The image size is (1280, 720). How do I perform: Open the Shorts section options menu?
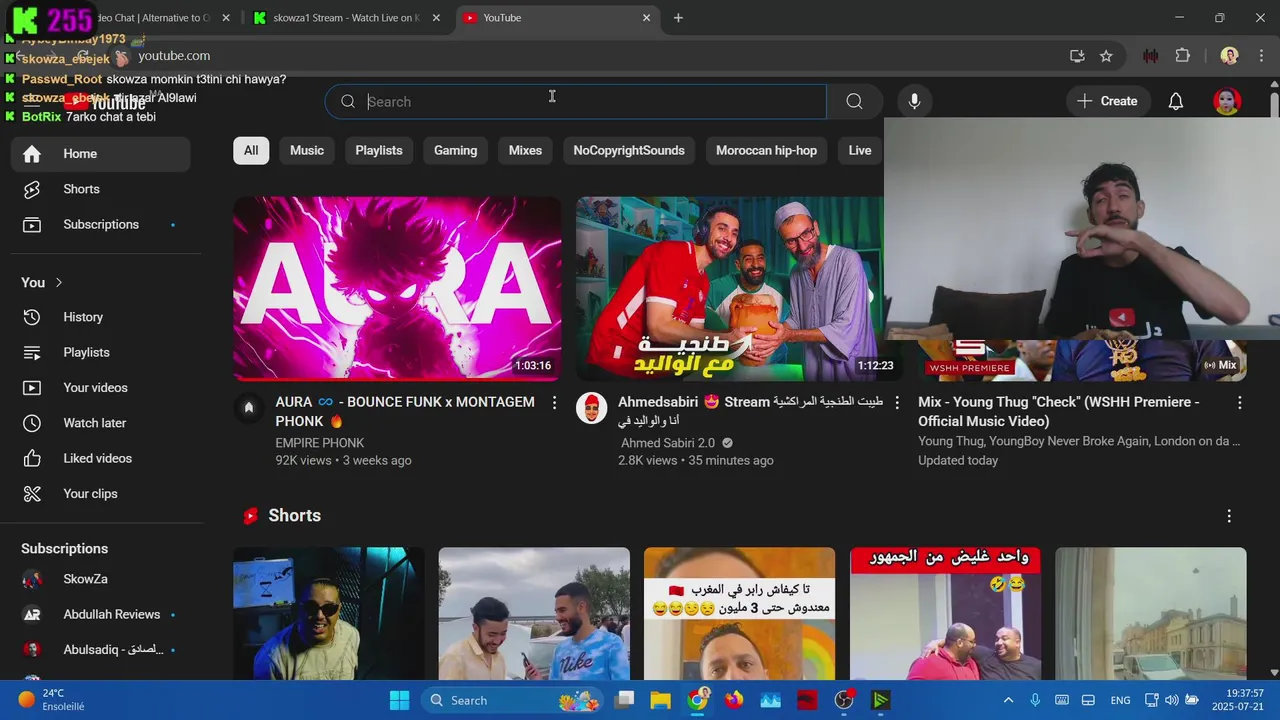click(1229, 516)
